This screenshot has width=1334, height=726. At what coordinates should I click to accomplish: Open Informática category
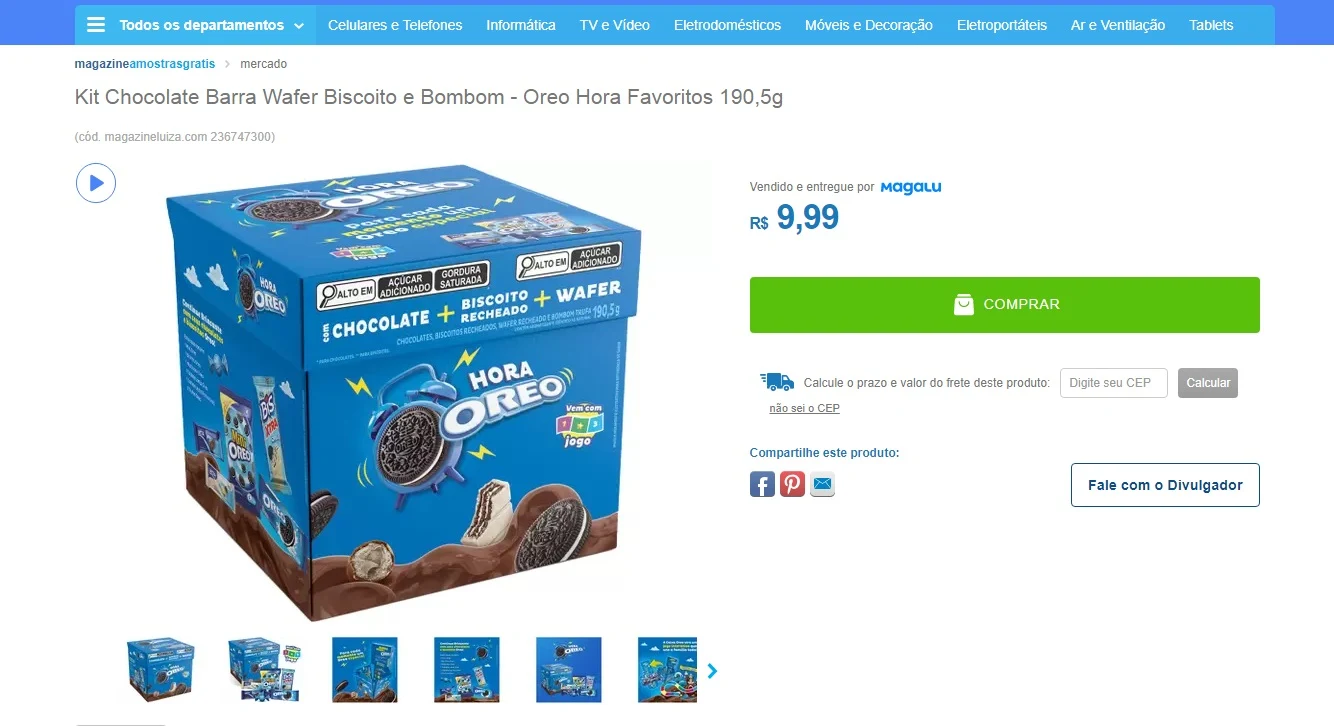[521, 25]
